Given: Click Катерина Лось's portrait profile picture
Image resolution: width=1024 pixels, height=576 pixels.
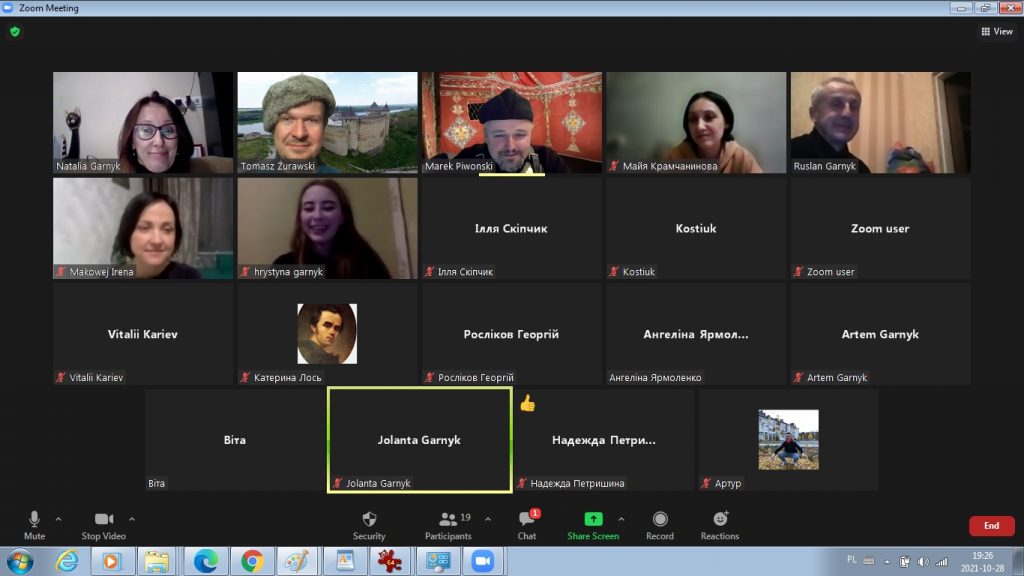Looking at the screenshot, I should pos(327,333).
